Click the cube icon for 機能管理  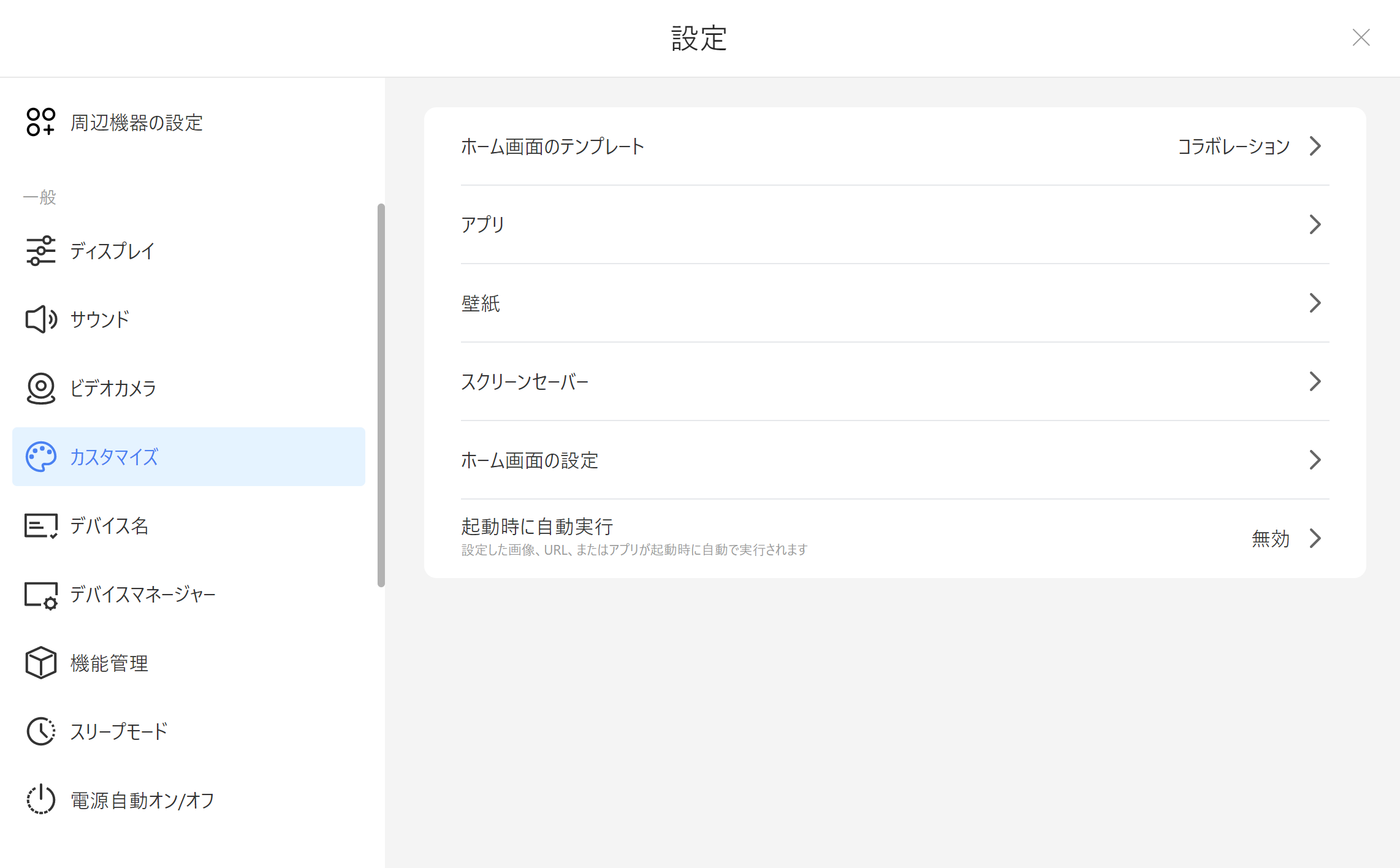click(x=40, y=663)
